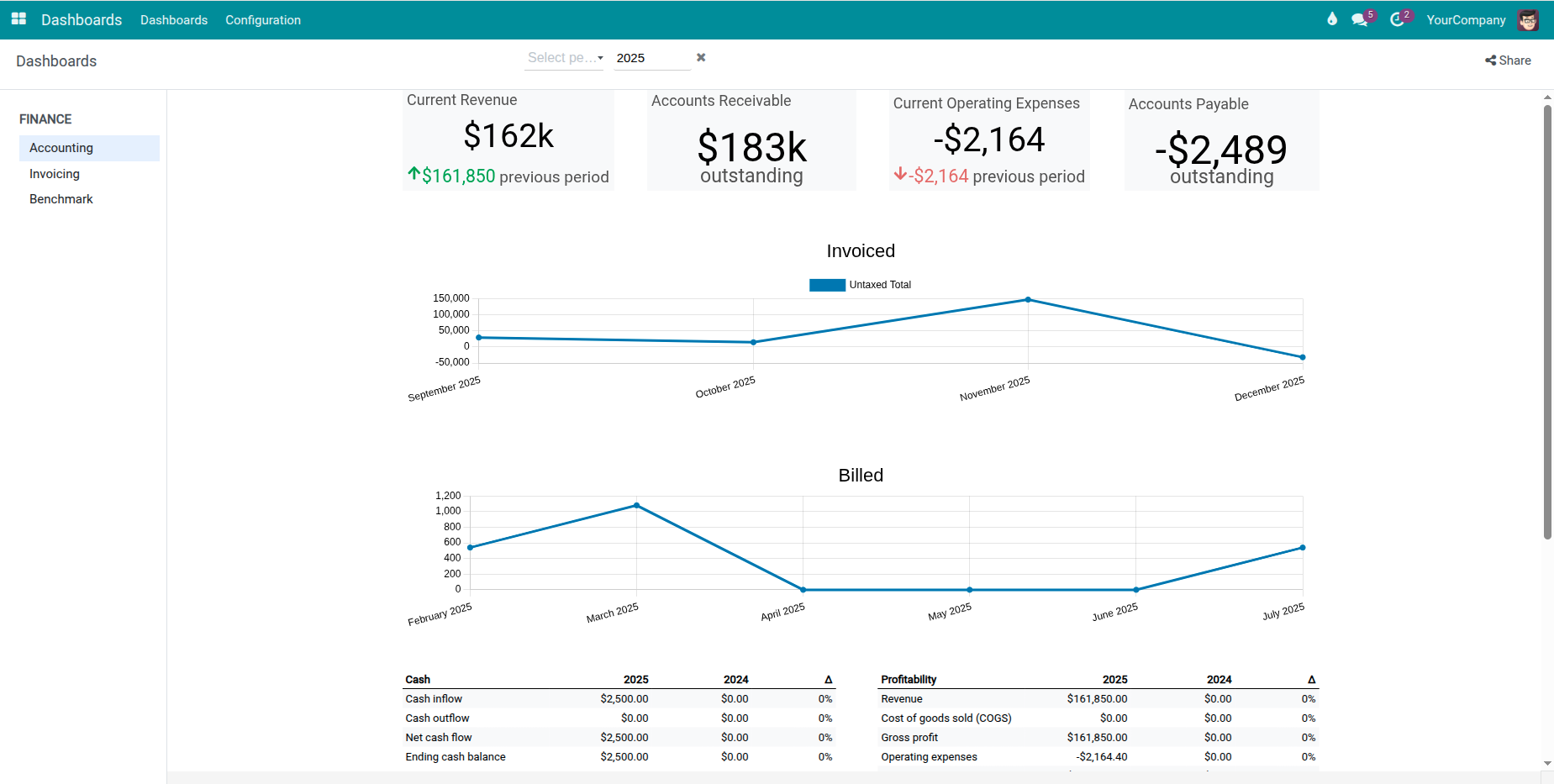1554x784 pixels.
Task: Click the Dashboards breadcrumb link
Action: pos(55,61)
